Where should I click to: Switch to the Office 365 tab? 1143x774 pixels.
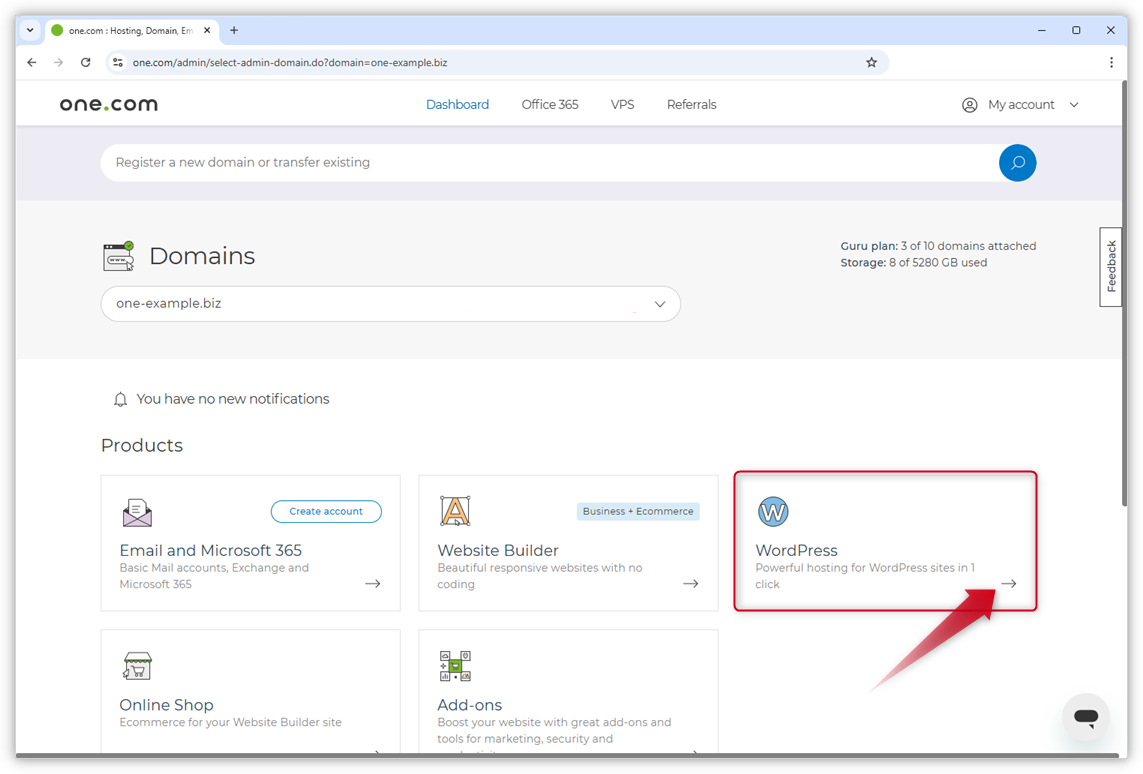(549, 104)
